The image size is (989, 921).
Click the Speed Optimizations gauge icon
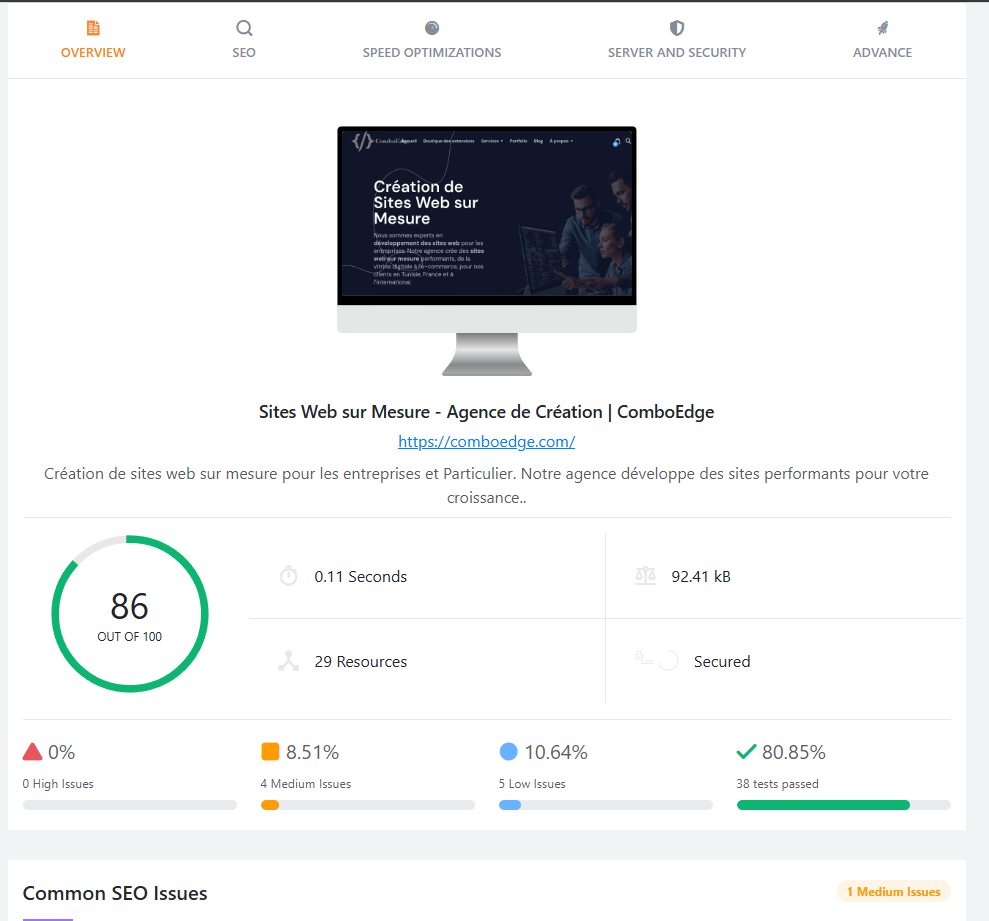432,28
